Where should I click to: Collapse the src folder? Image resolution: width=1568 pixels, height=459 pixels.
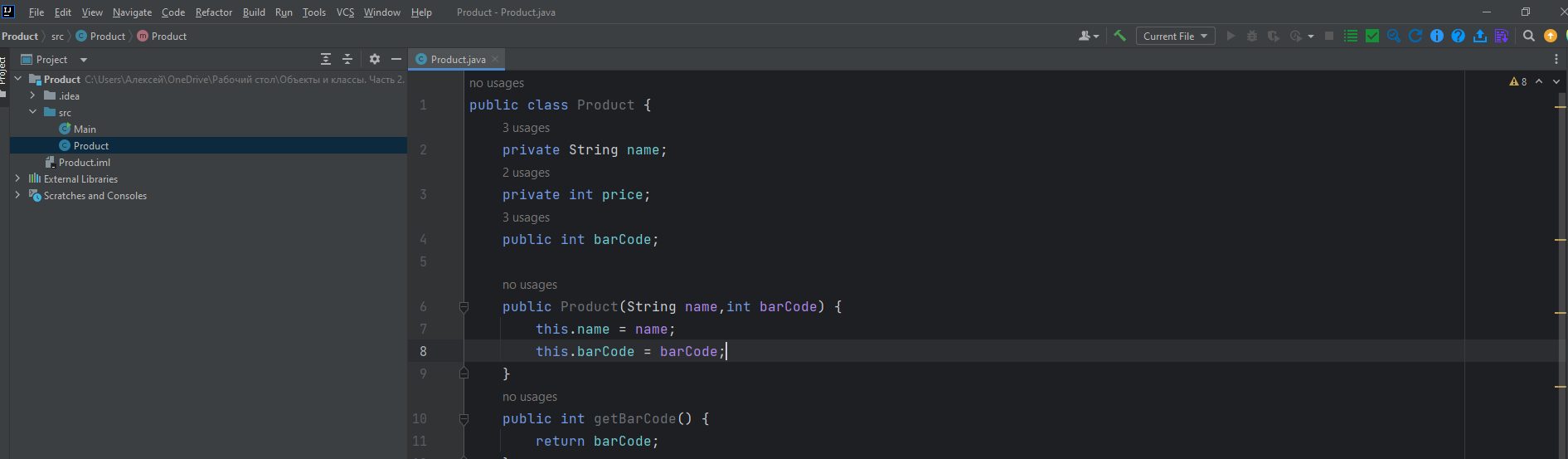32,112
